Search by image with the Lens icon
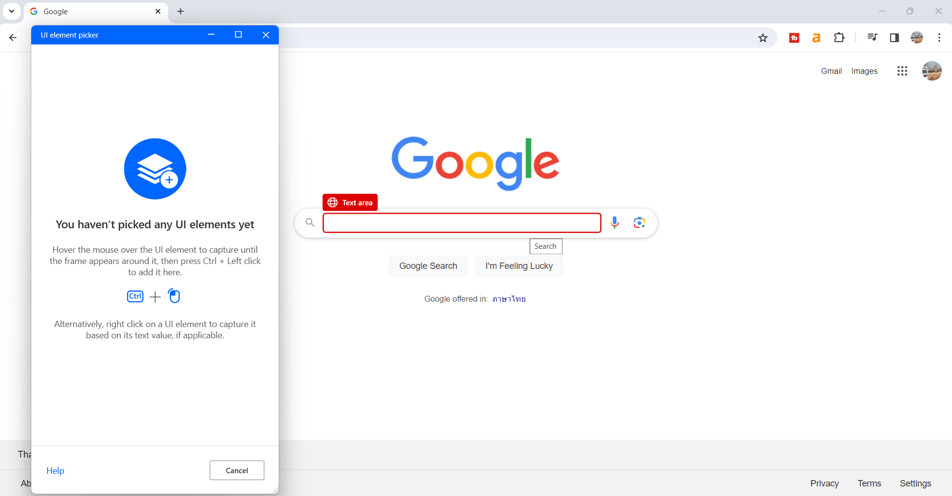Image resolution: width=952 pixels, height=496 pixels. point(639,223)
